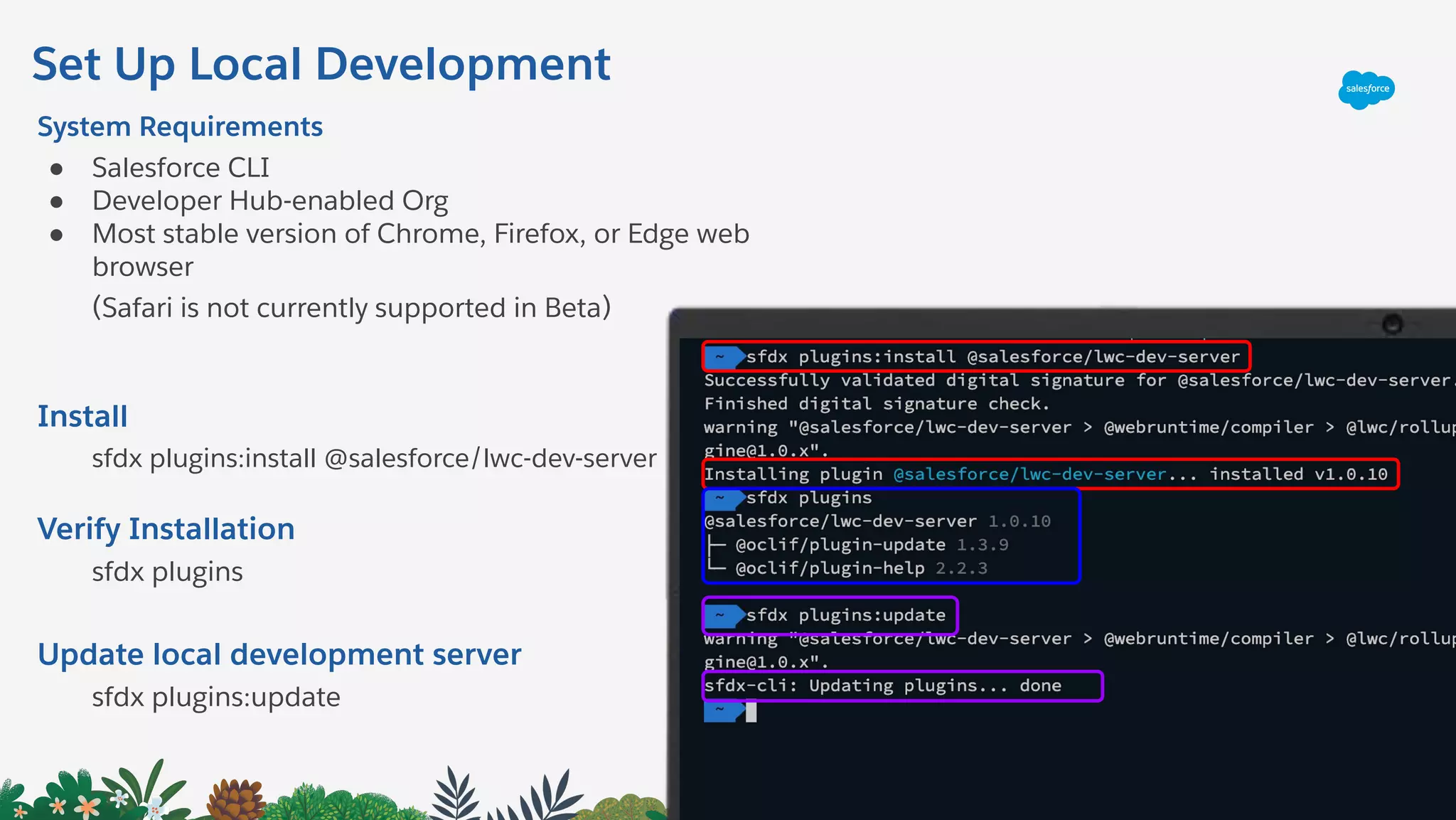Screen dimensions: 1456x820
Task: Click the Install section heading
Action: tap(82, 416)
